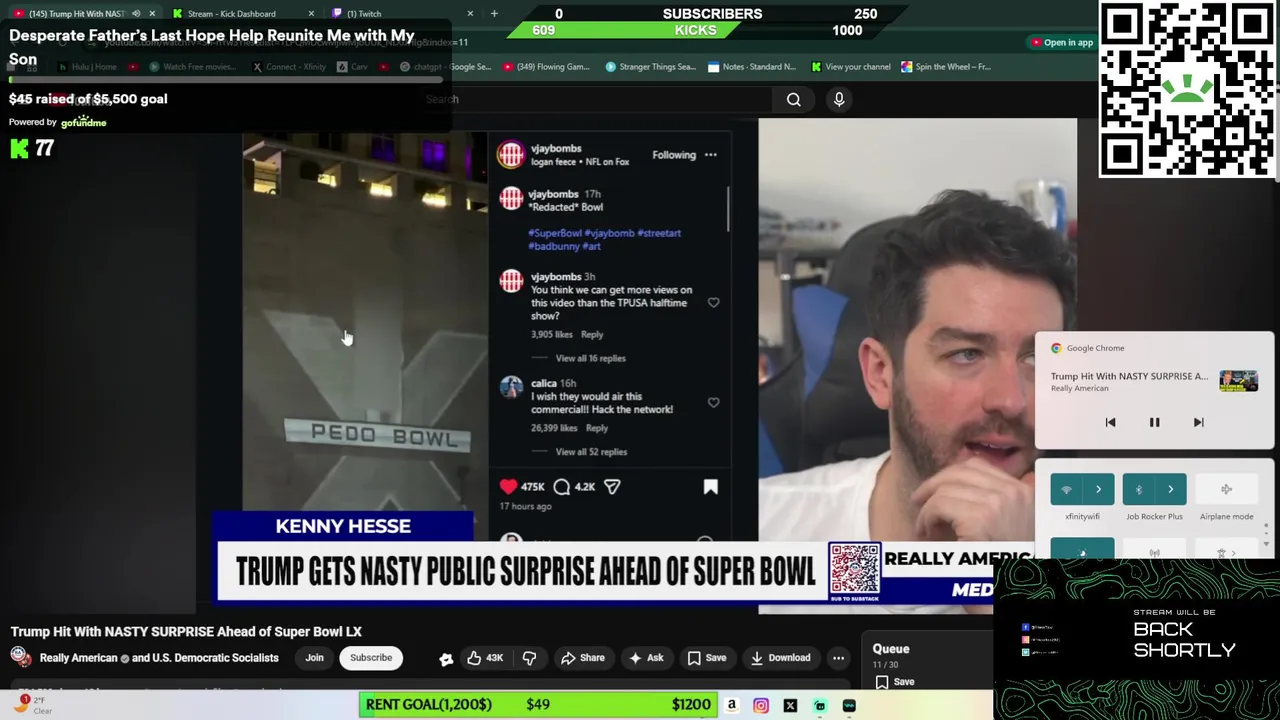The height and width of the screenshot is (720, 1280).
Task: Expand View all 16 replies
Action: click(x=590, y=358)
